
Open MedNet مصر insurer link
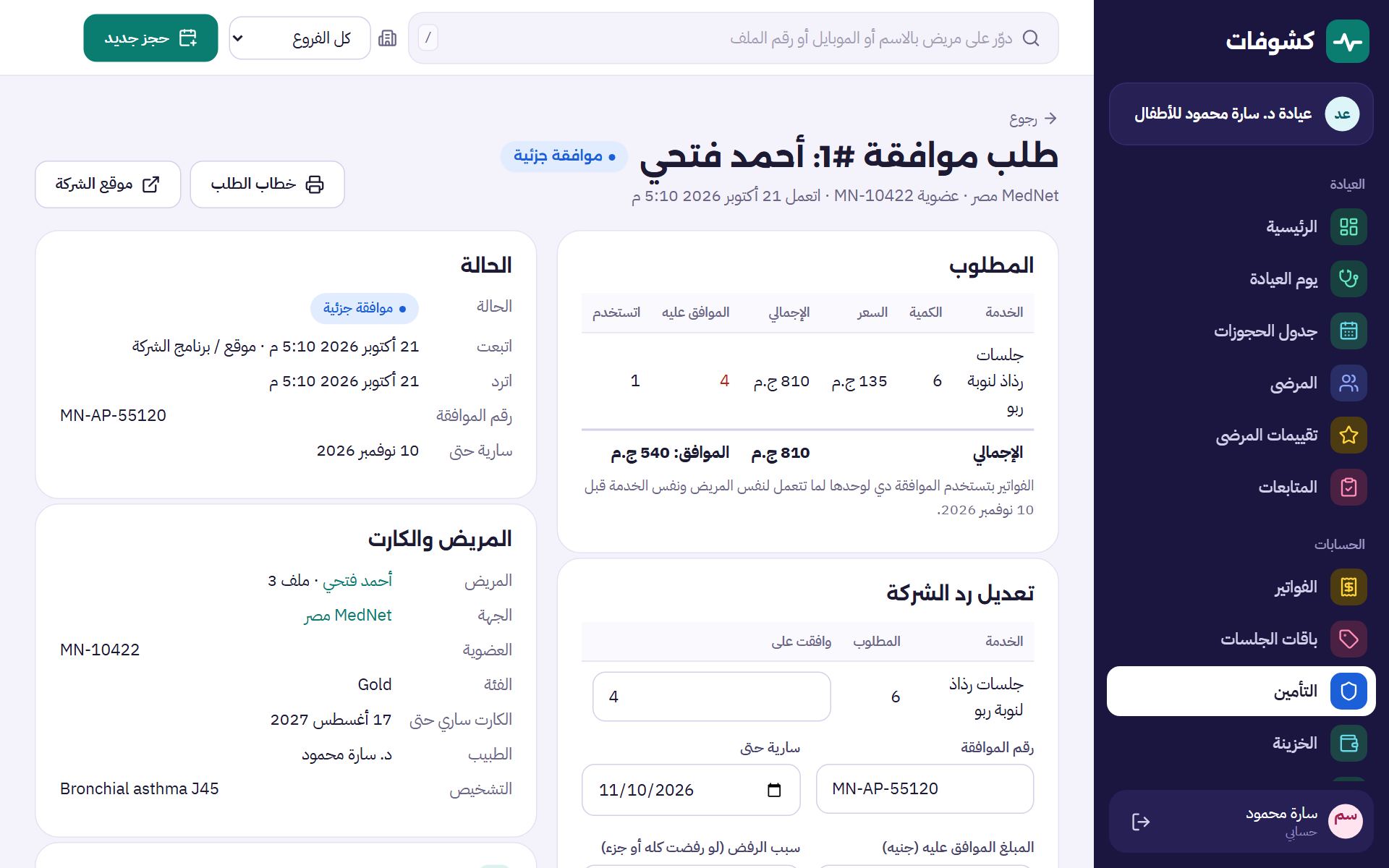click(348, 616)
